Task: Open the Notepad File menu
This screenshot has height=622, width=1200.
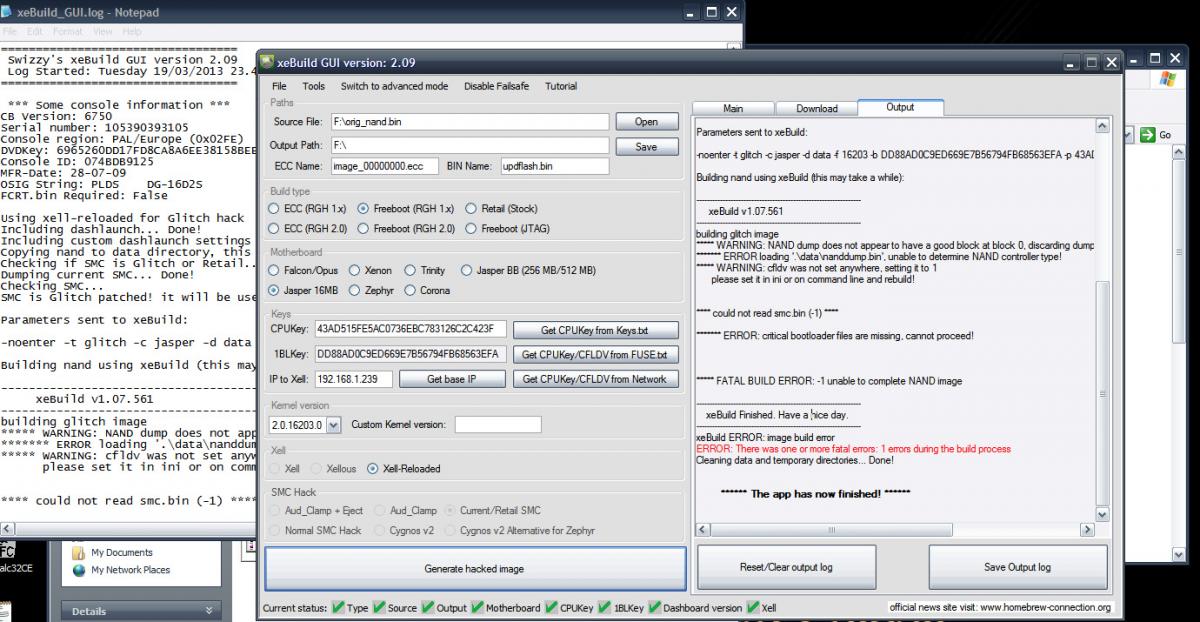Action: [10, 31]
